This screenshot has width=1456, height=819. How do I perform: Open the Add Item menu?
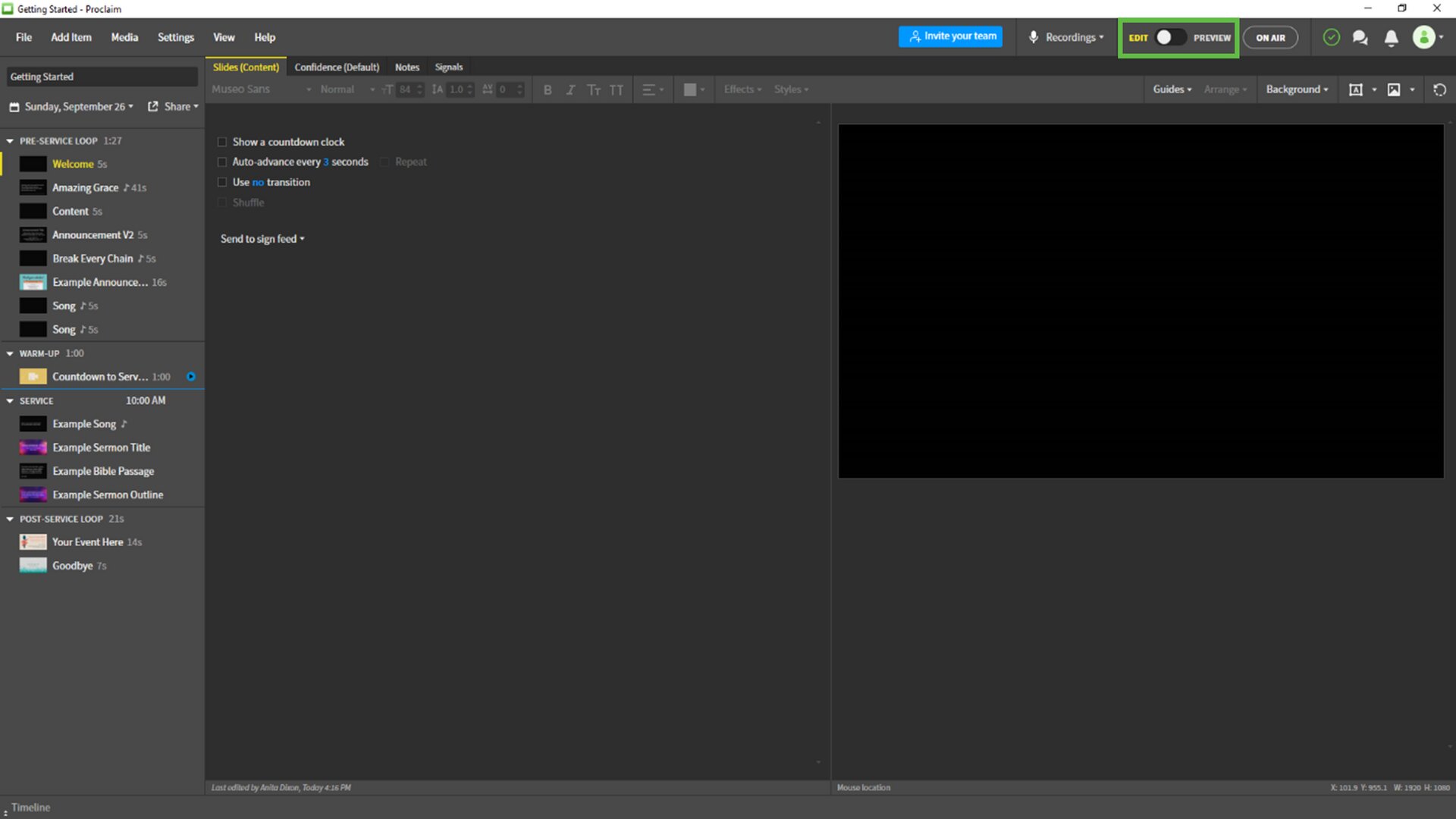pos(71,37)
